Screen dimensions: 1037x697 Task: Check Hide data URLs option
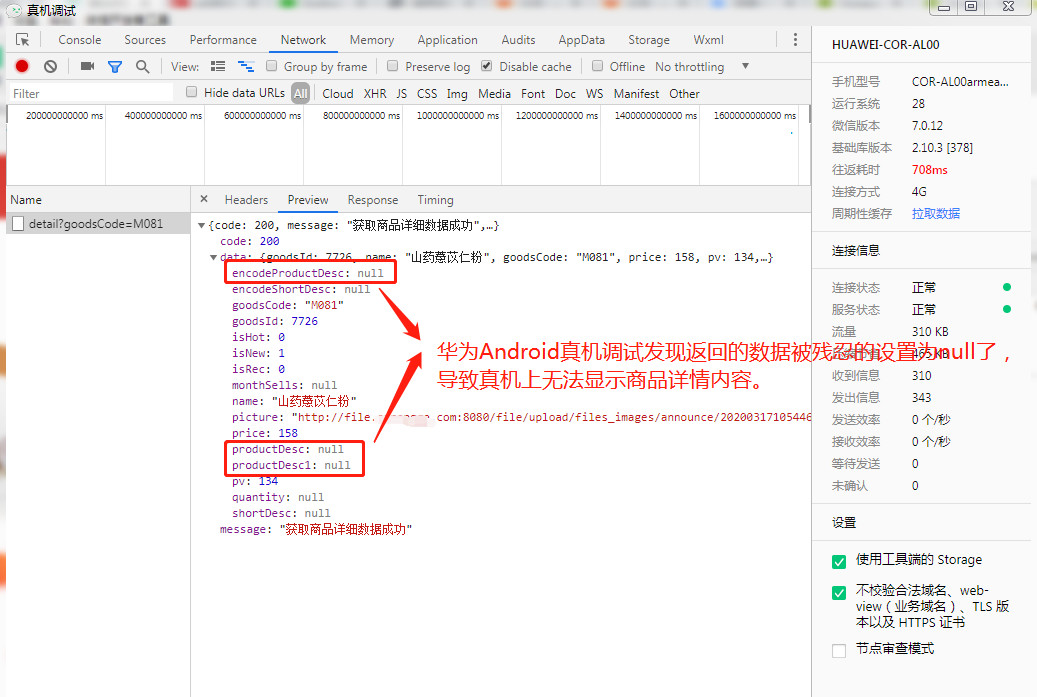(191, 92)
